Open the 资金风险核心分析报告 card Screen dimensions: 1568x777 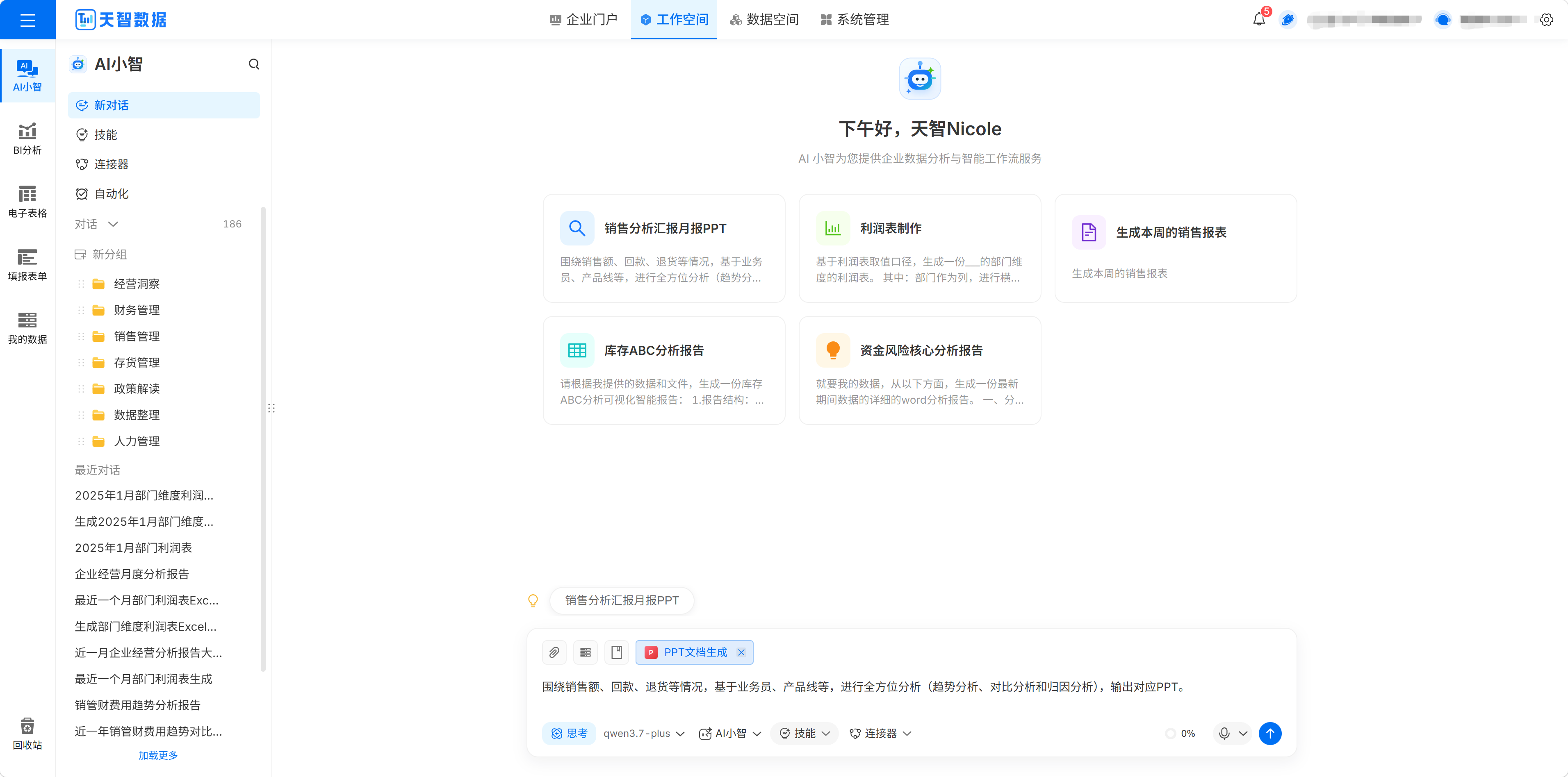pos(919,370)
